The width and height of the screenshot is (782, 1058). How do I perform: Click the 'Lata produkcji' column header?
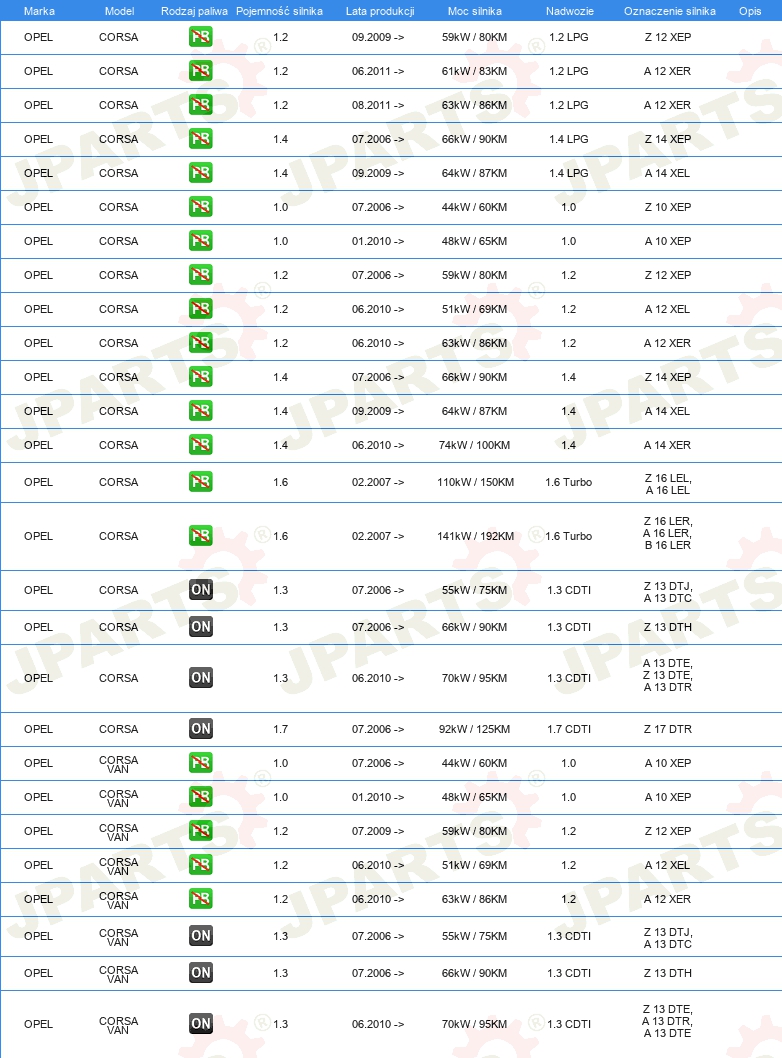coord(380,11)
